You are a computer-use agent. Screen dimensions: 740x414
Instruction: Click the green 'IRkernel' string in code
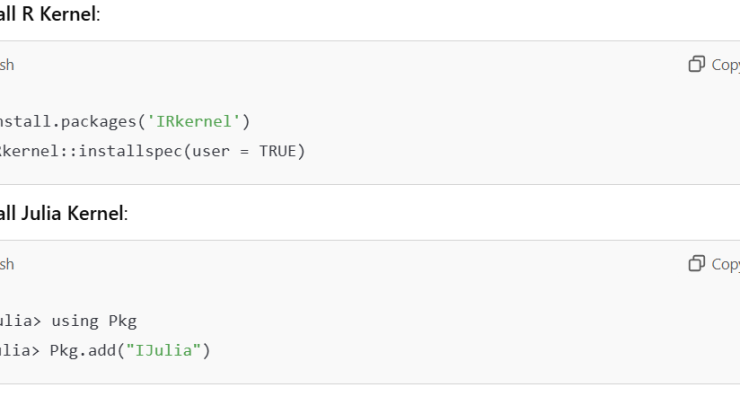click(193, 121)
